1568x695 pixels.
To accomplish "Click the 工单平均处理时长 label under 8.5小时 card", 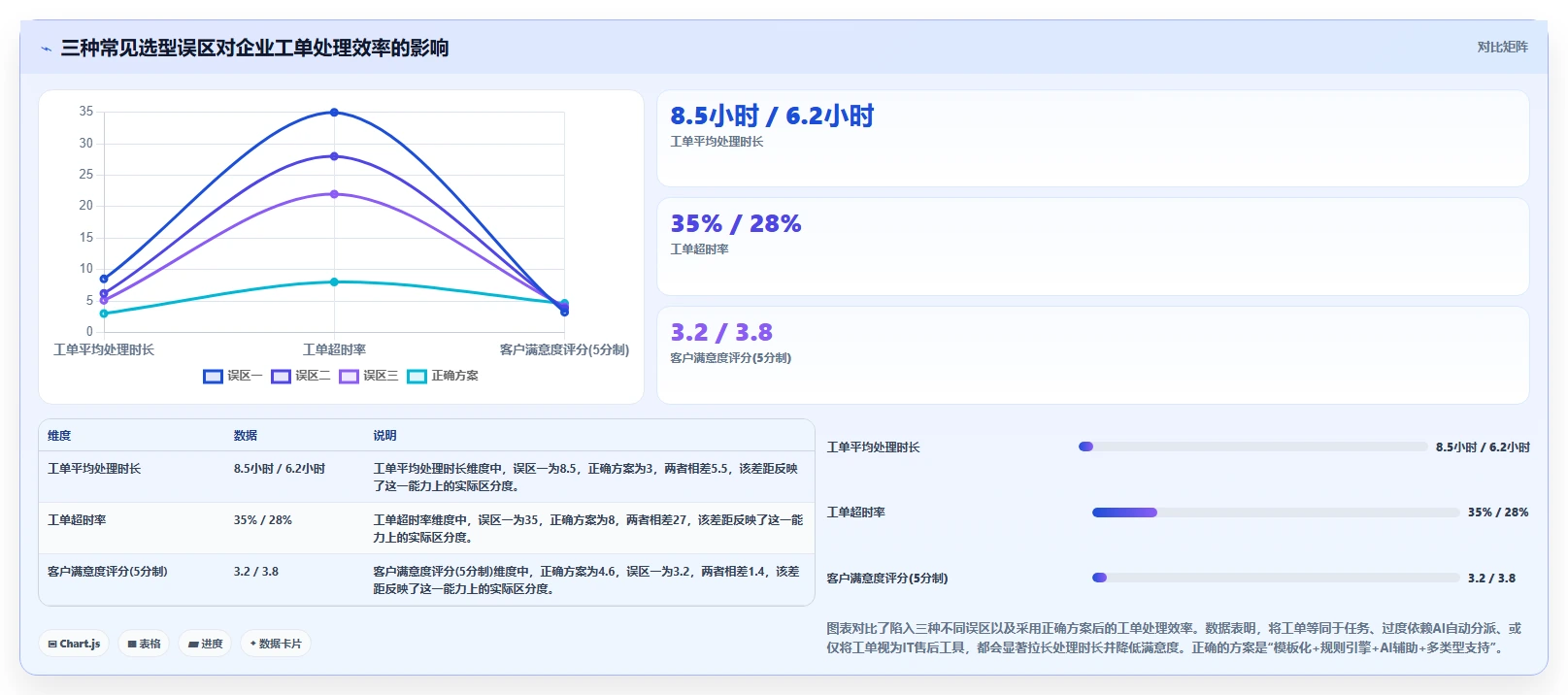I will 717,142.
